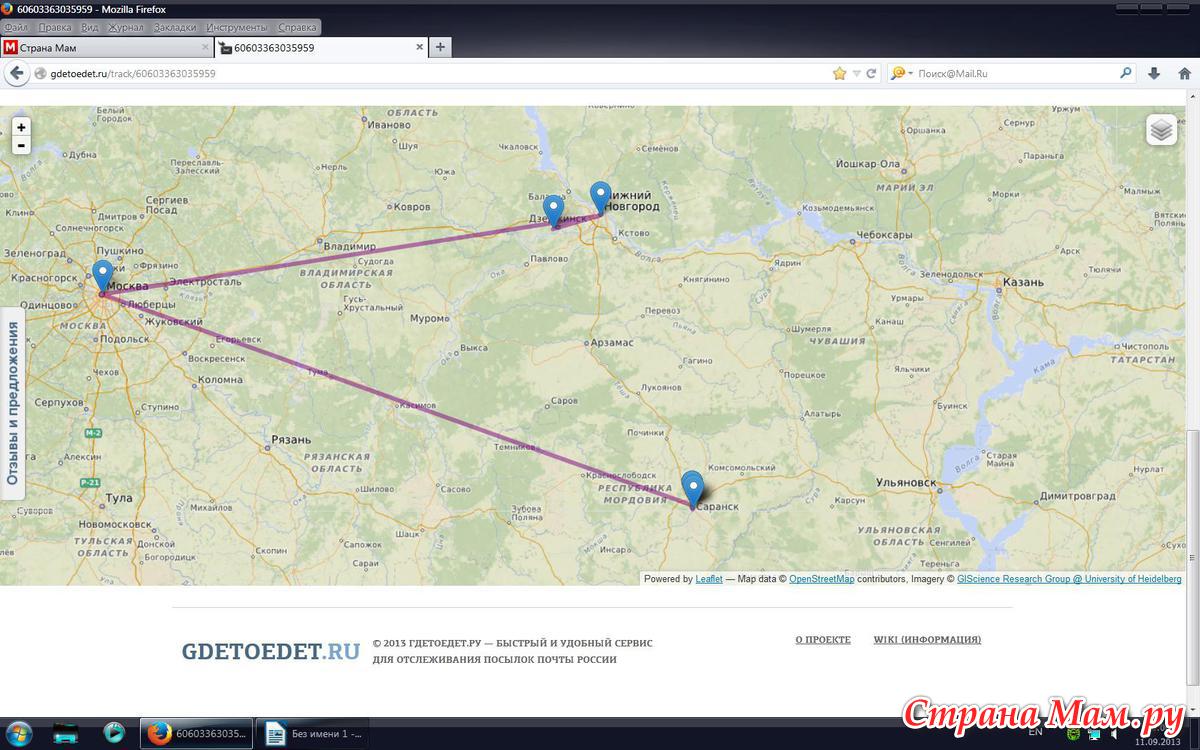1200x750 pixels.
Task: Zoom in on the map with plus button
Action: pos(21,127)
